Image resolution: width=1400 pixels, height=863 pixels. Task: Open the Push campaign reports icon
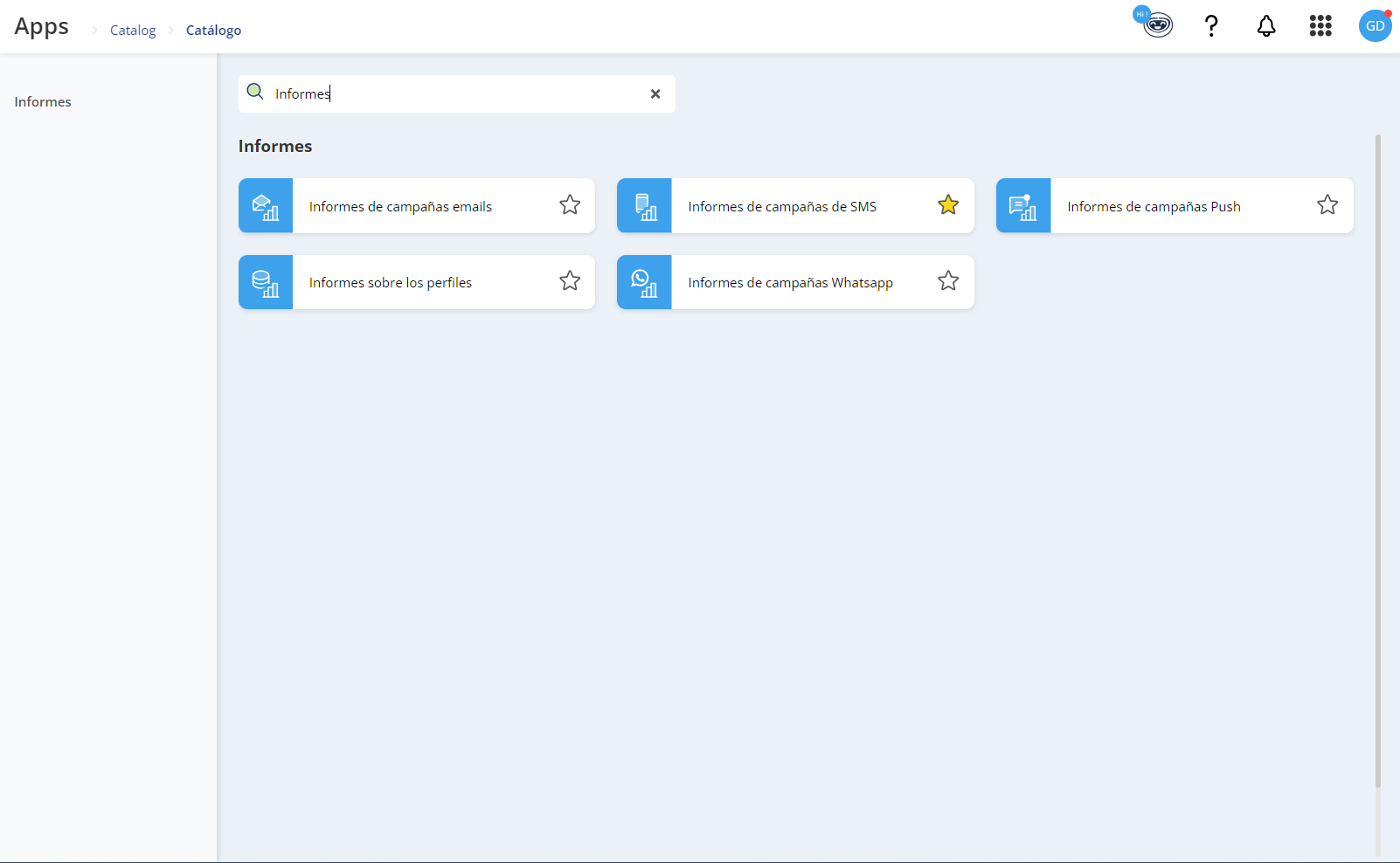[x=1023, y=206]
